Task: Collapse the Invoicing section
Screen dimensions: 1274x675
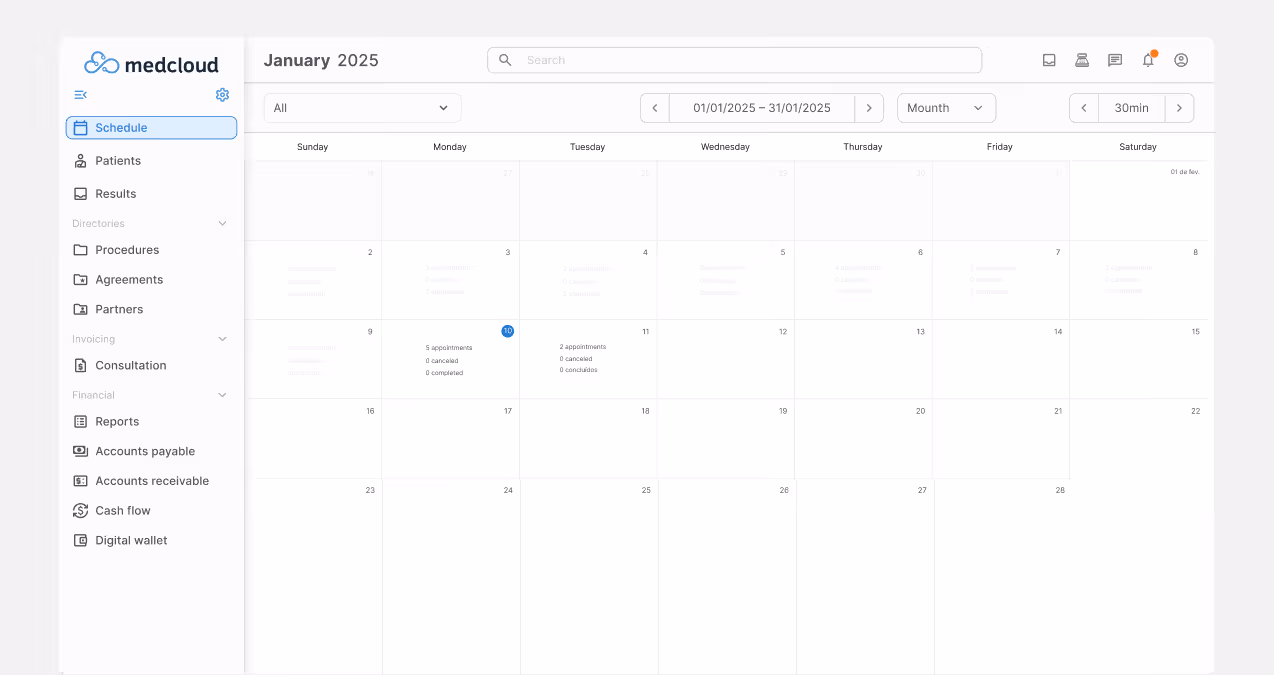Action: coord(221,339)
